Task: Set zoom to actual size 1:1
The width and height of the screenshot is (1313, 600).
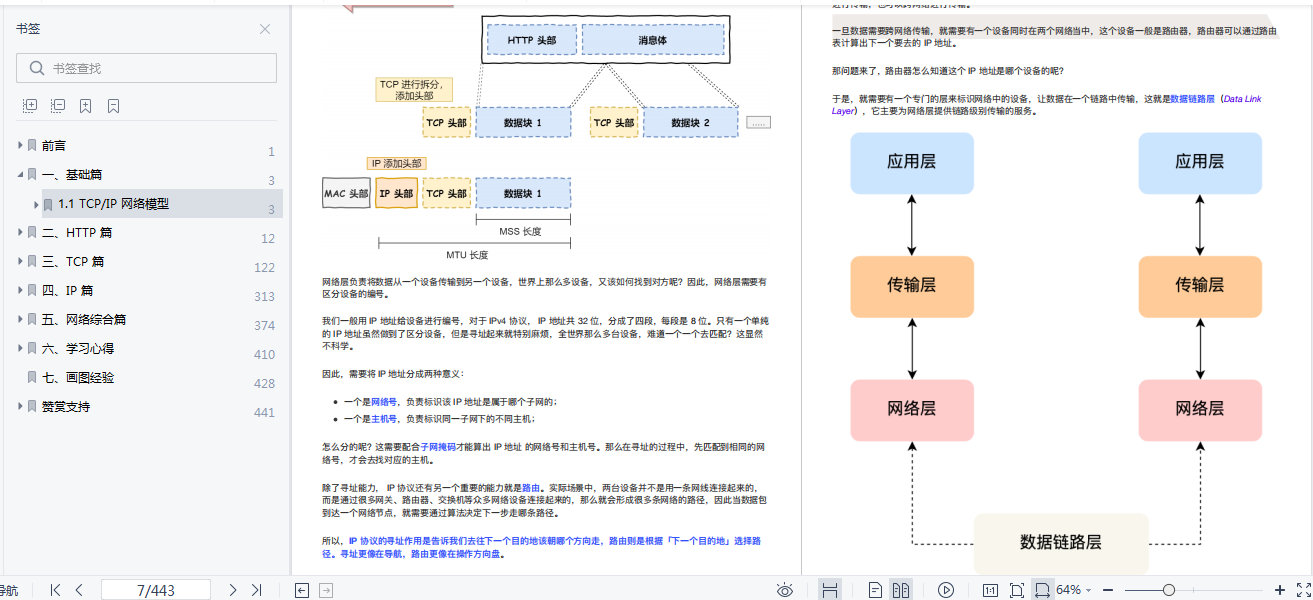Action: click(x=990, y=590)
